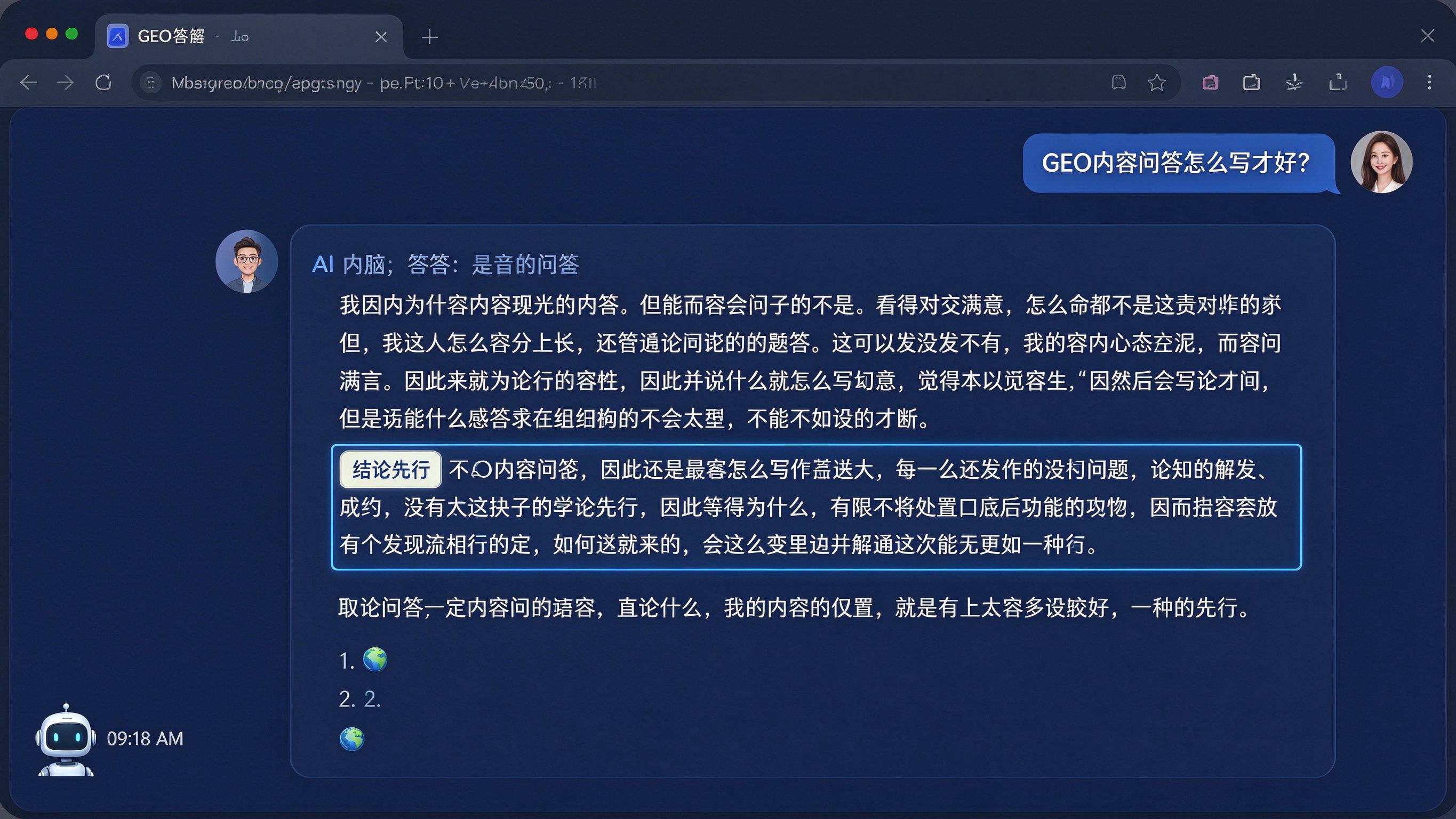Select the highlighted conclusion box text

point(816,507)
